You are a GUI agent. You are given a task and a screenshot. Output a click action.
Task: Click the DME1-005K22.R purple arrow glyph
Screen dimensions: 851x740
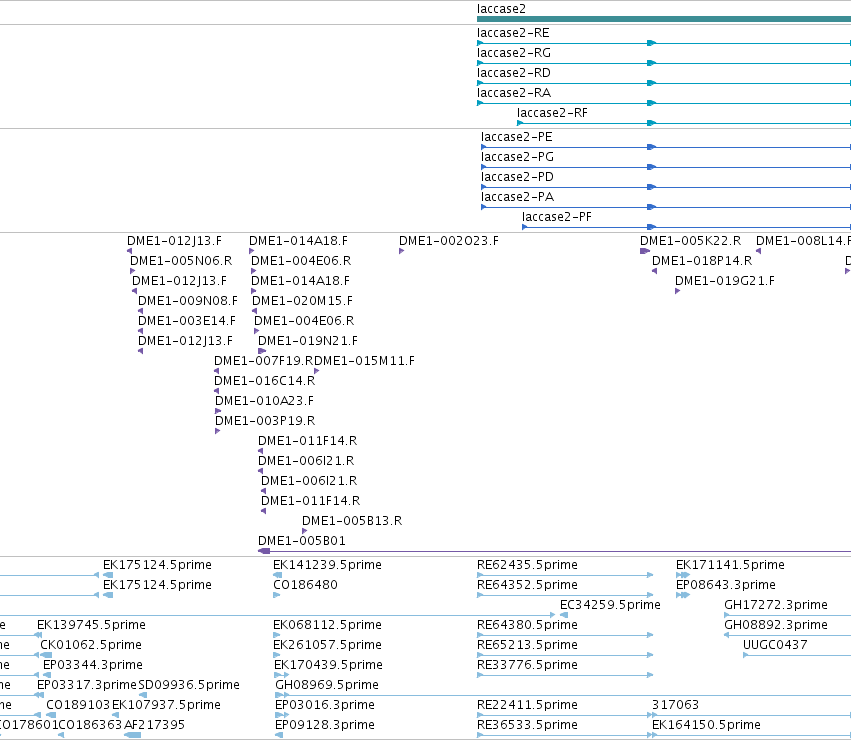tap(645, 251)
